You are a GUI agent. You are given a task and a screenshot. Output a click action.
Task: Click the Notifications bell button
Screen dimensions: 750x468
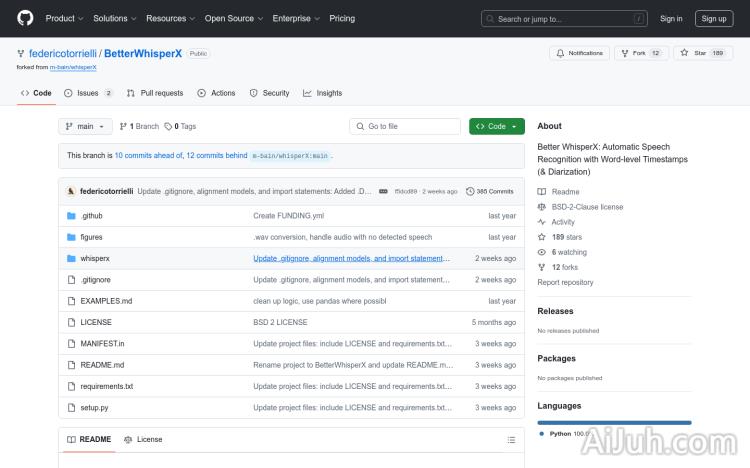coord(579,53)
